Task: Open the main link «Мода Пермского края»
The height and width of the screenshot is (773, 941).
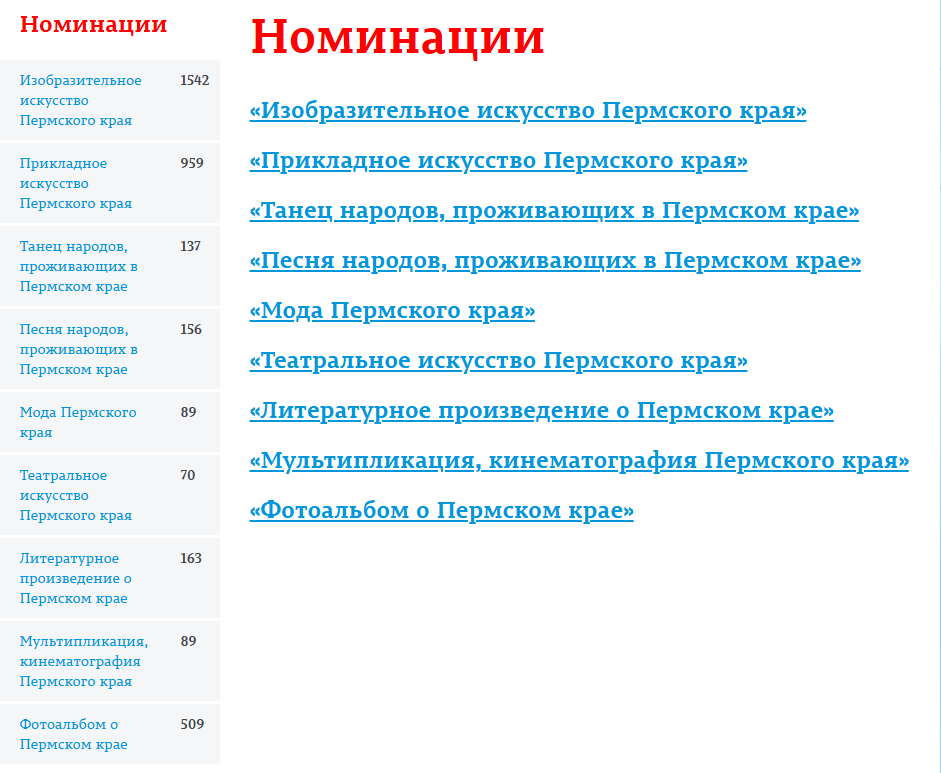Action: [x=392, y=311]
